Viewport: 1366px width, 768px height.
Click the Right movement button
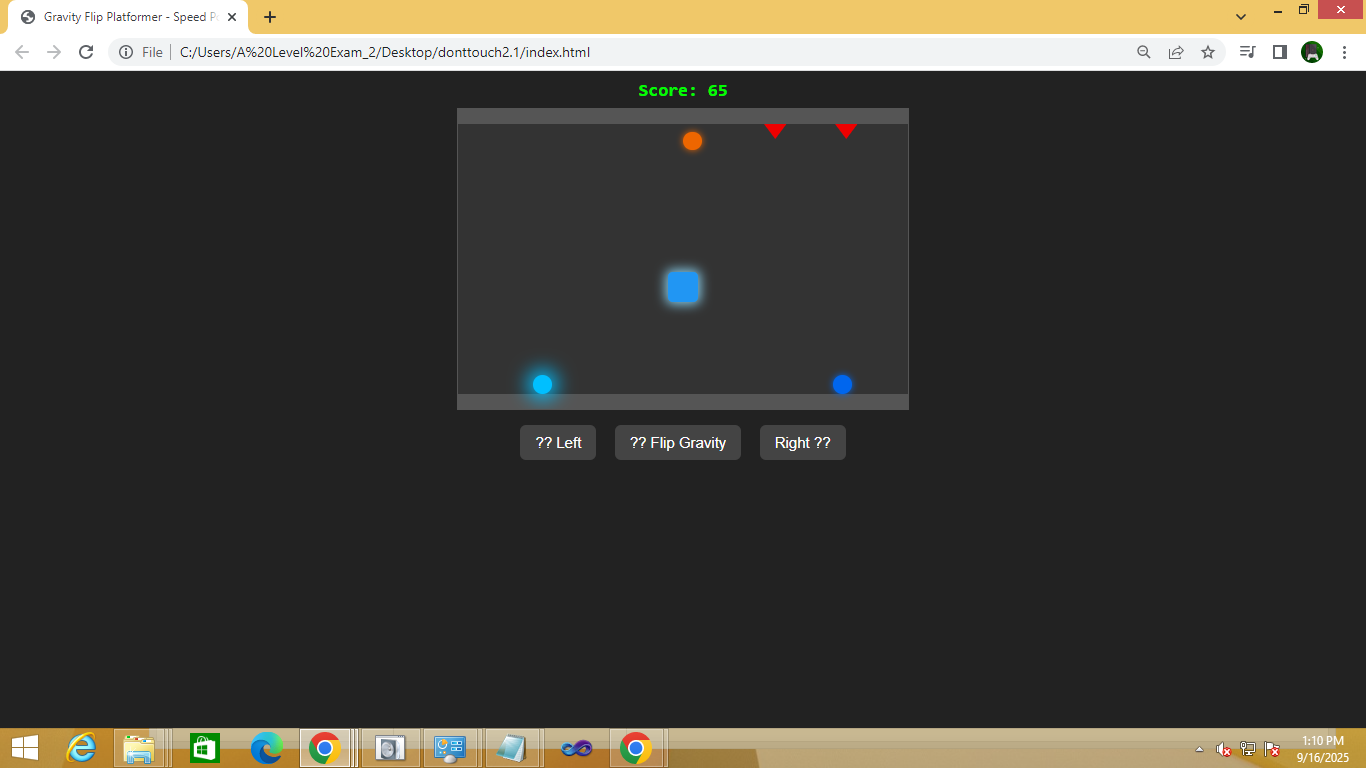click(803, 443)
